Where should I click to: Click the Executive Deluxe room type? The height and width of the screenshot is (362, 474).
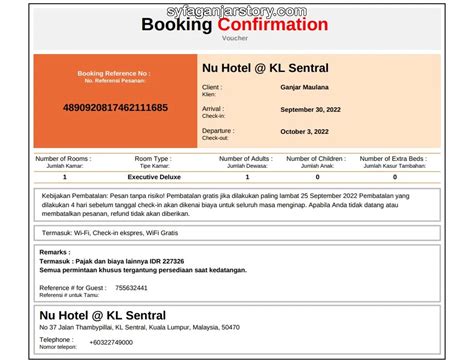154,177
